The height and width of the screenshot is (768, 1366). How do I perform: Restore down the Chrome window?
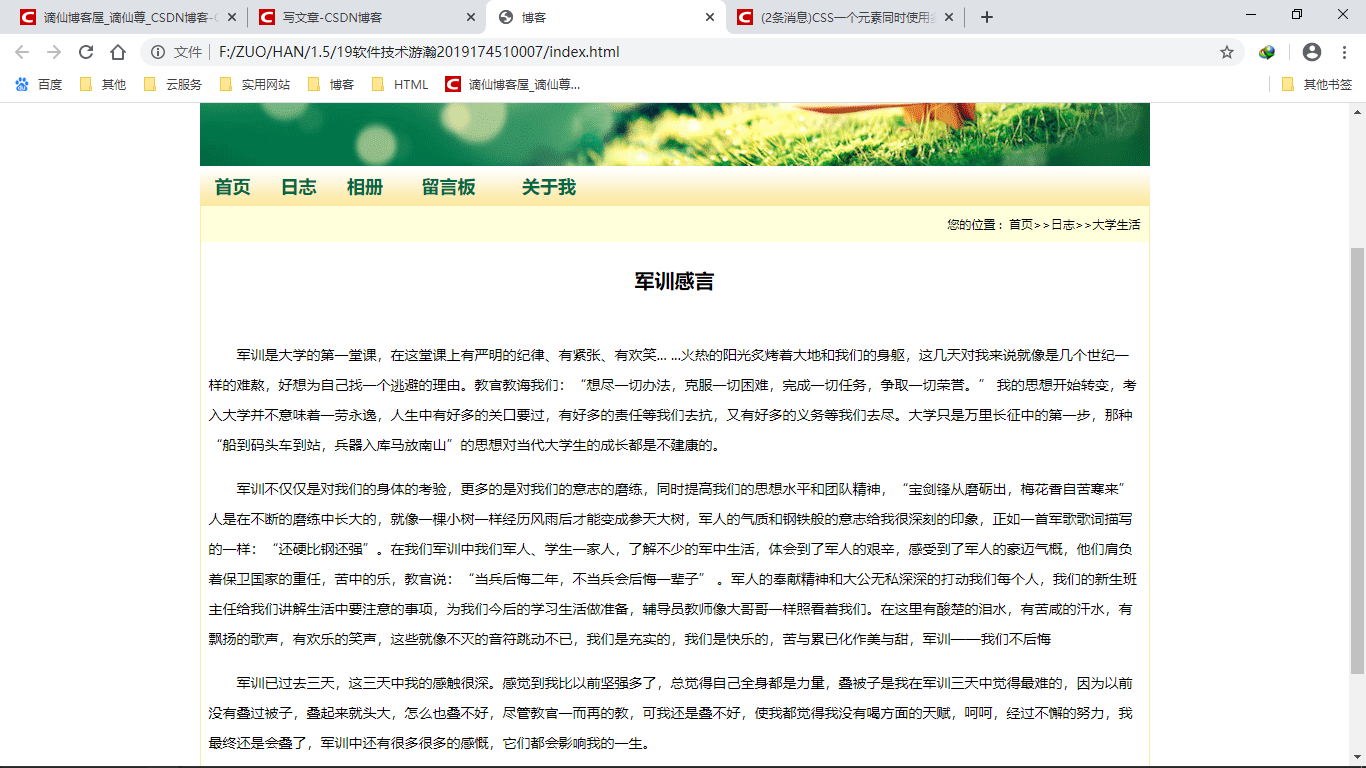(x=1297, y=15)
